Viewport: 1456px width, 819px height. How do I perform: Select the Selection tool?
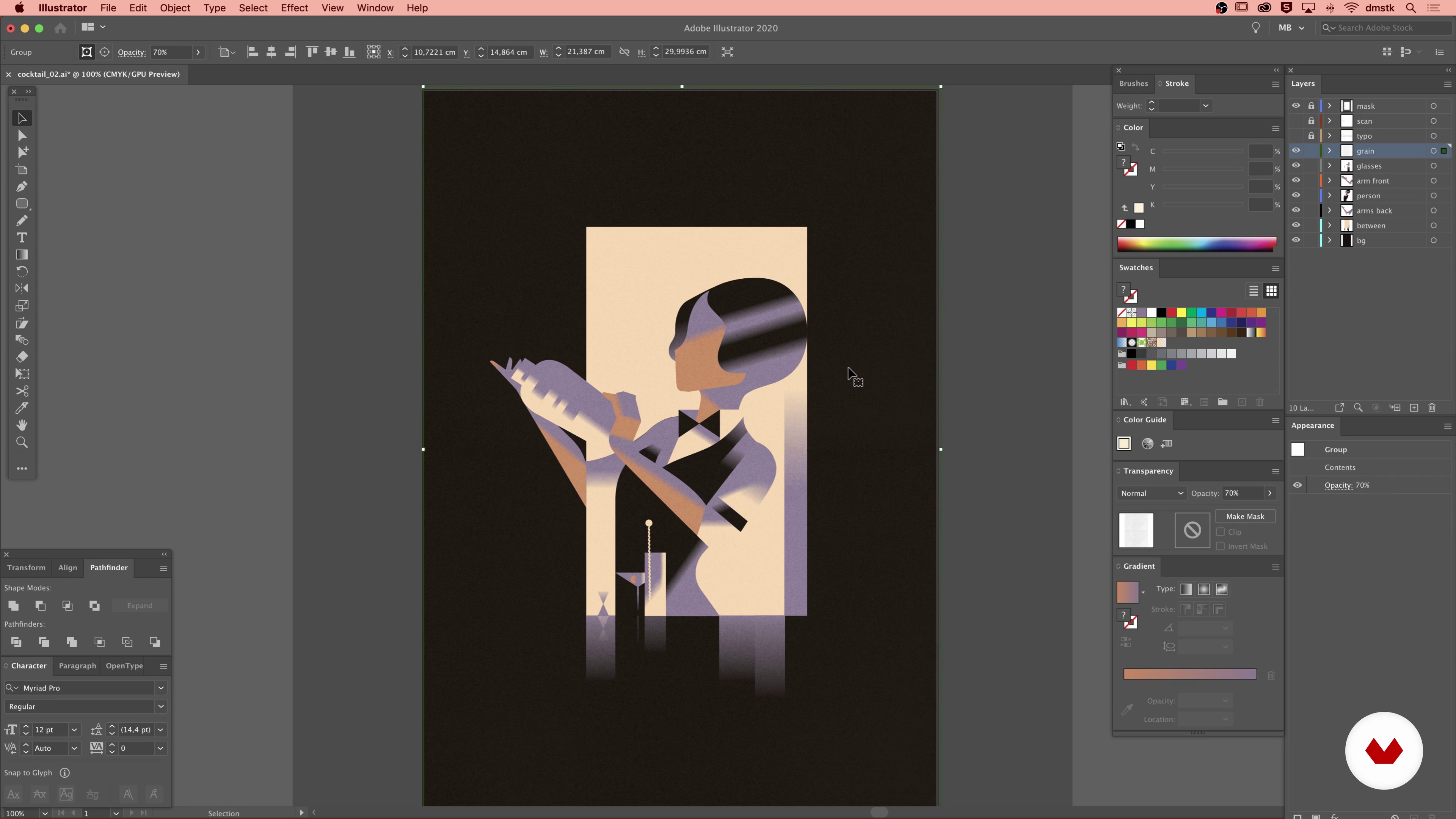[x=22, y=118]
